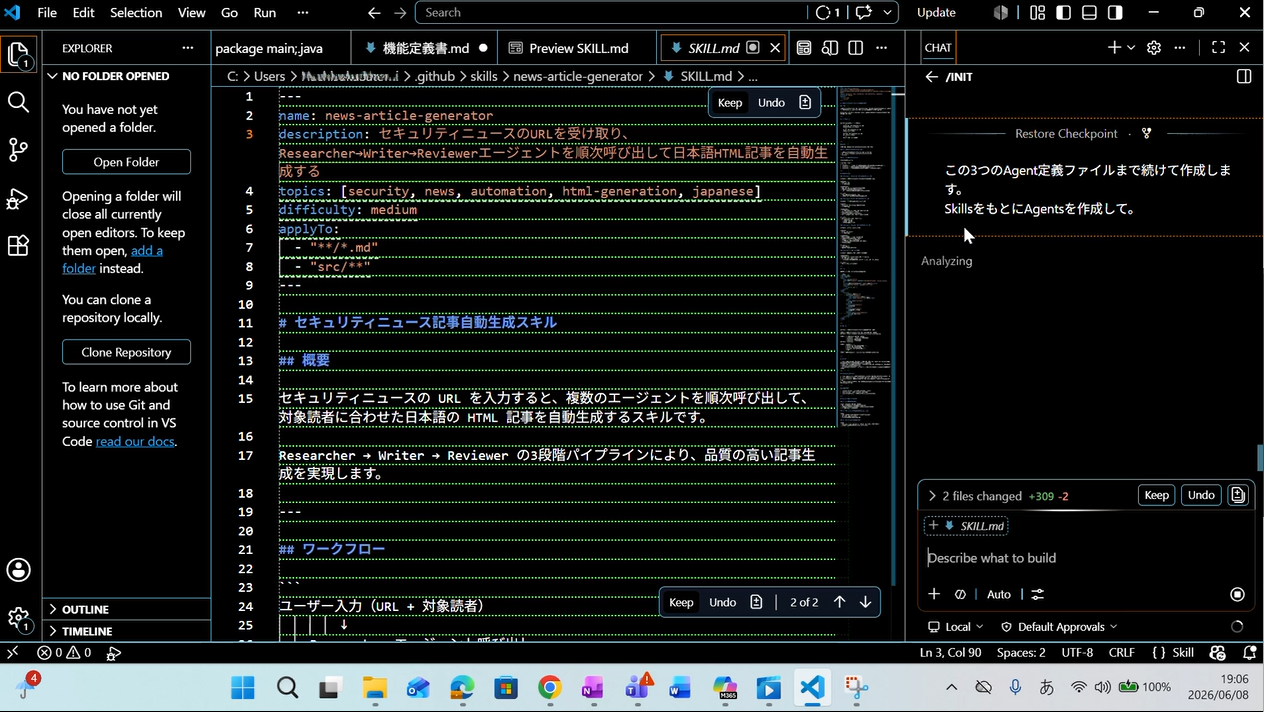This screenshot has height=712, width=1264.
Task: Open the Extensions view
Action: 18,246
